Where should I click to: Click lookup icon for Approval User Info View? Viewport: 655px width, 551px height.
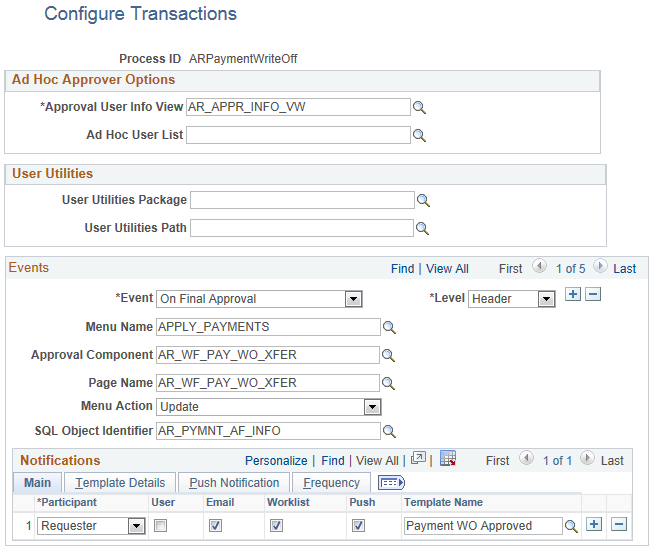421,108
